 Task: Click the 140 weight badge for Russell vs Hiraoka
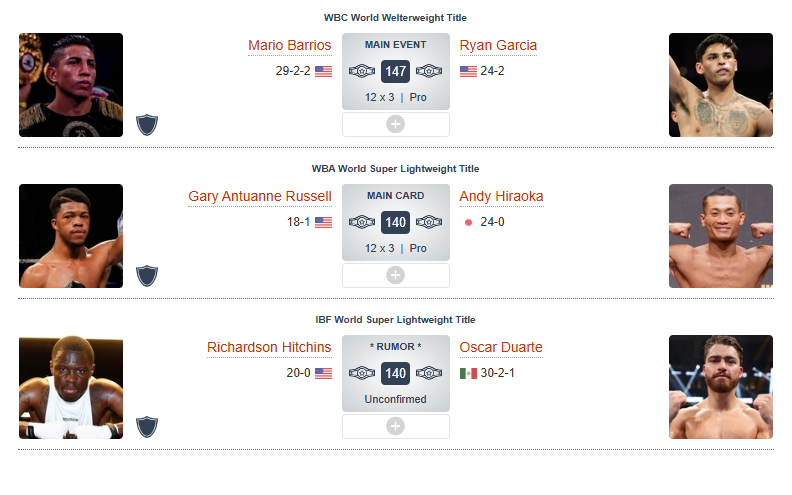pyautogui.click(x=395, y=222)
